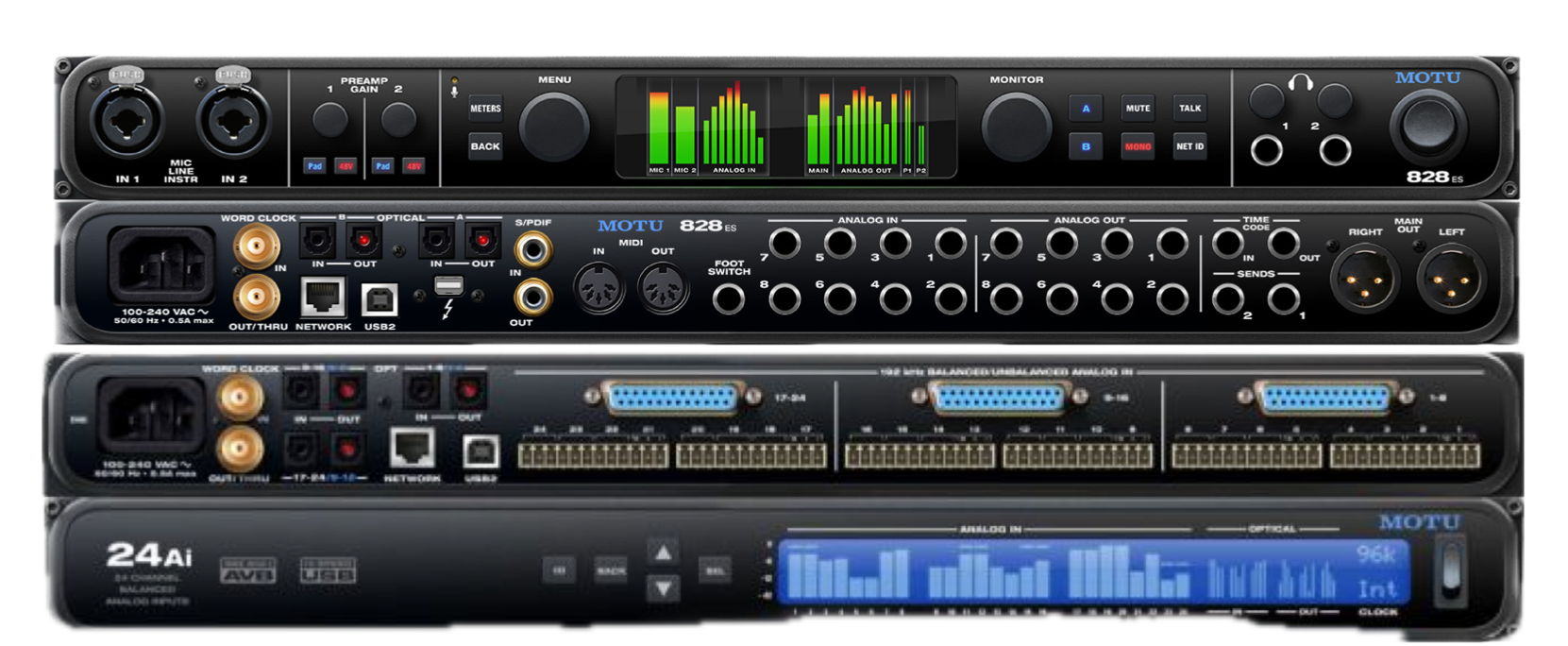Click headphone jack 2 on 828ES front
This screenshot has width=1568, height=646.
(1335, 150)
